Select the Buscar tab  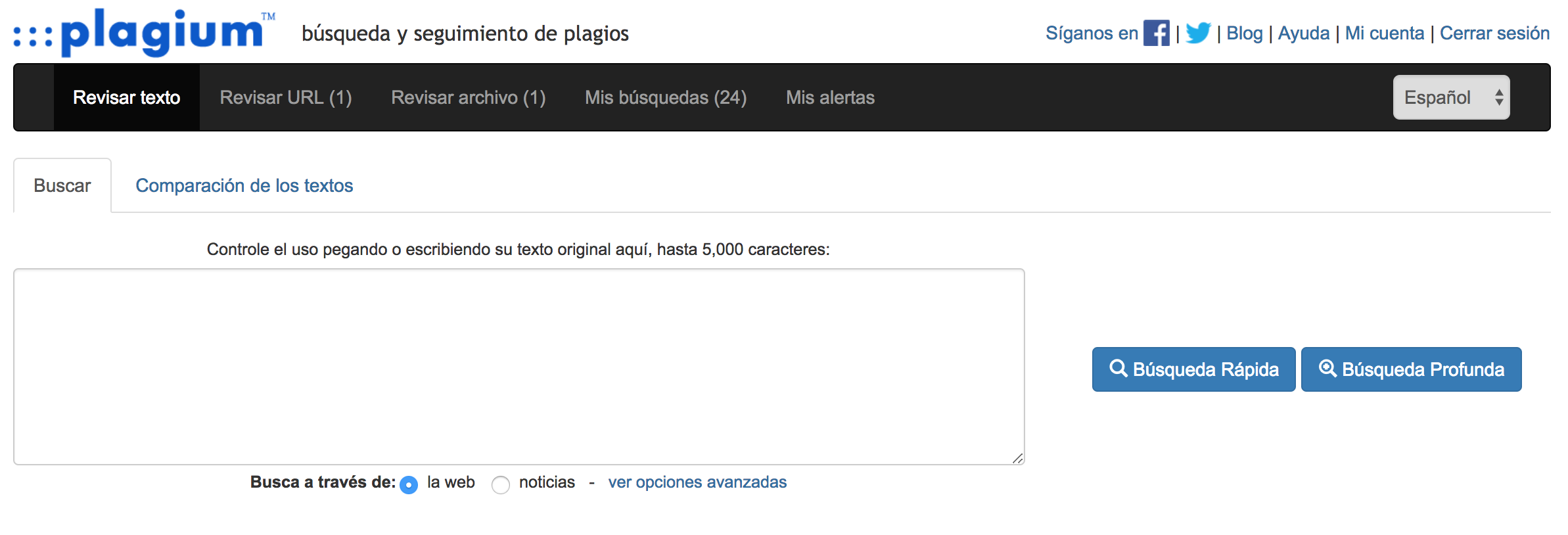click(x=62, y=186)
